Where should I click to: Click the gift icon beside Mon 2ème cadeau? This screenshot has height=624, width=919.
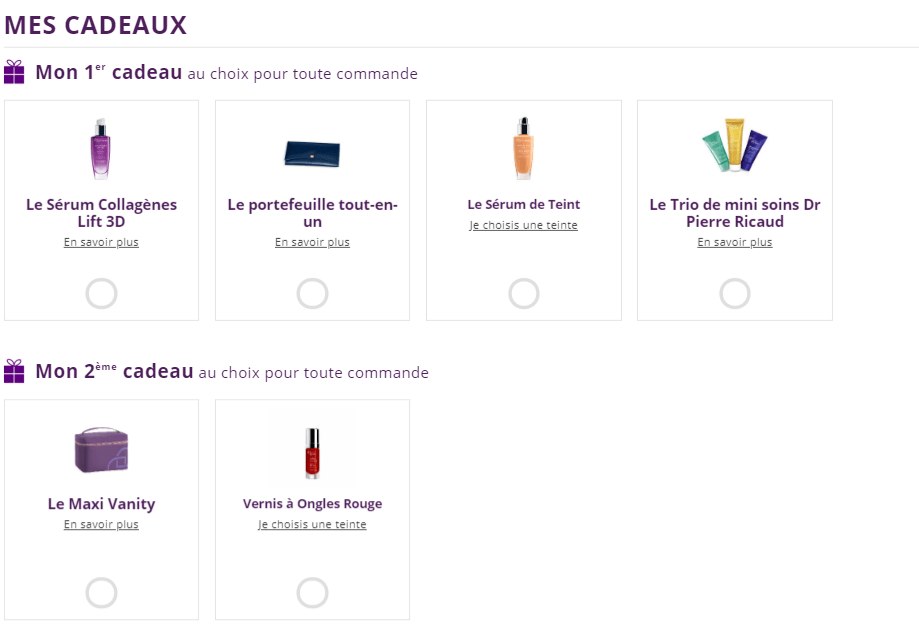coord(14,371)
